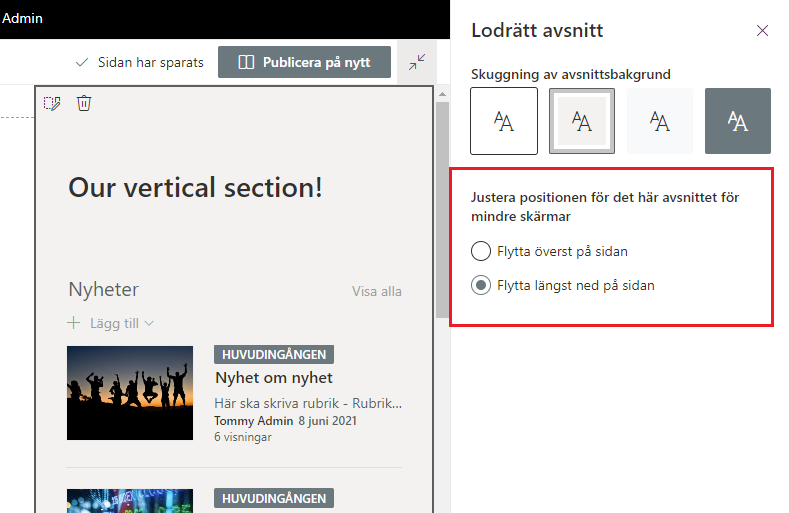Image resolution: width=789 pixels, height=513 pixels.
Task: Click the plus icon beside Lägg till
Action: point(74,323)
